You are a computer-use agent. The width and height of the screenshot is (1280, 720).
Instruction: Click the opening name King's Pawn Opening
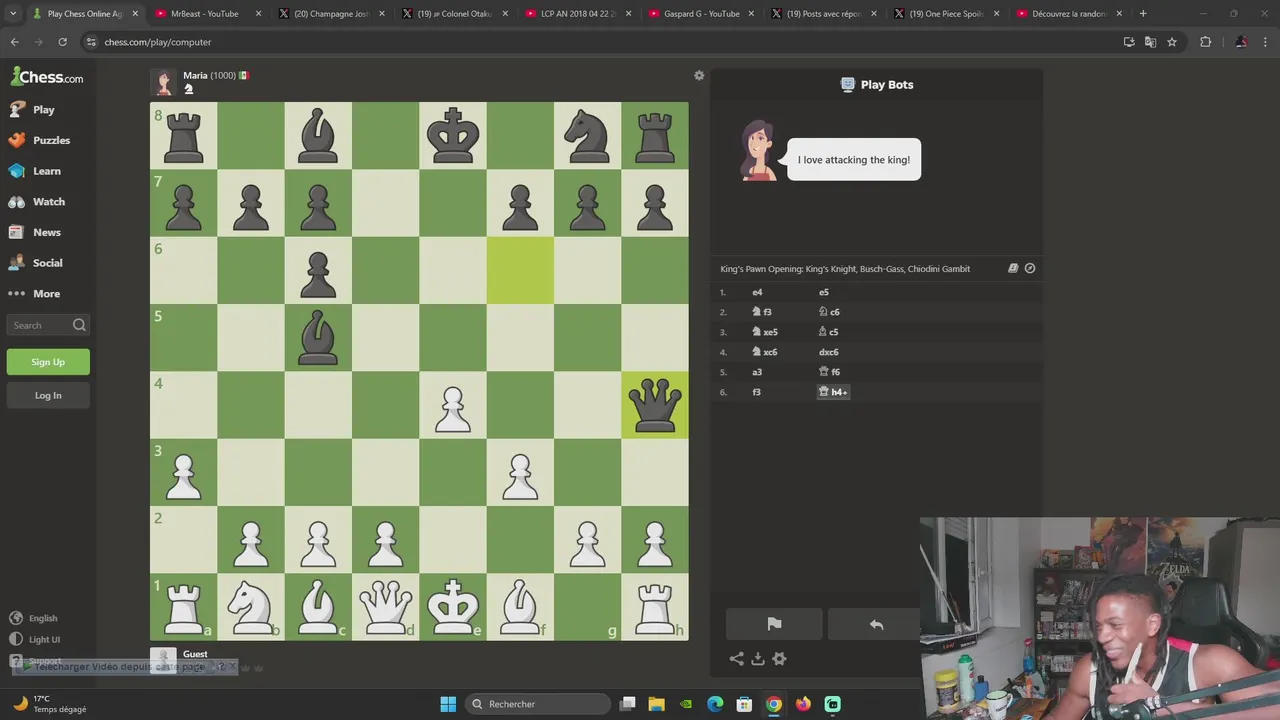(x=845, y=268)
